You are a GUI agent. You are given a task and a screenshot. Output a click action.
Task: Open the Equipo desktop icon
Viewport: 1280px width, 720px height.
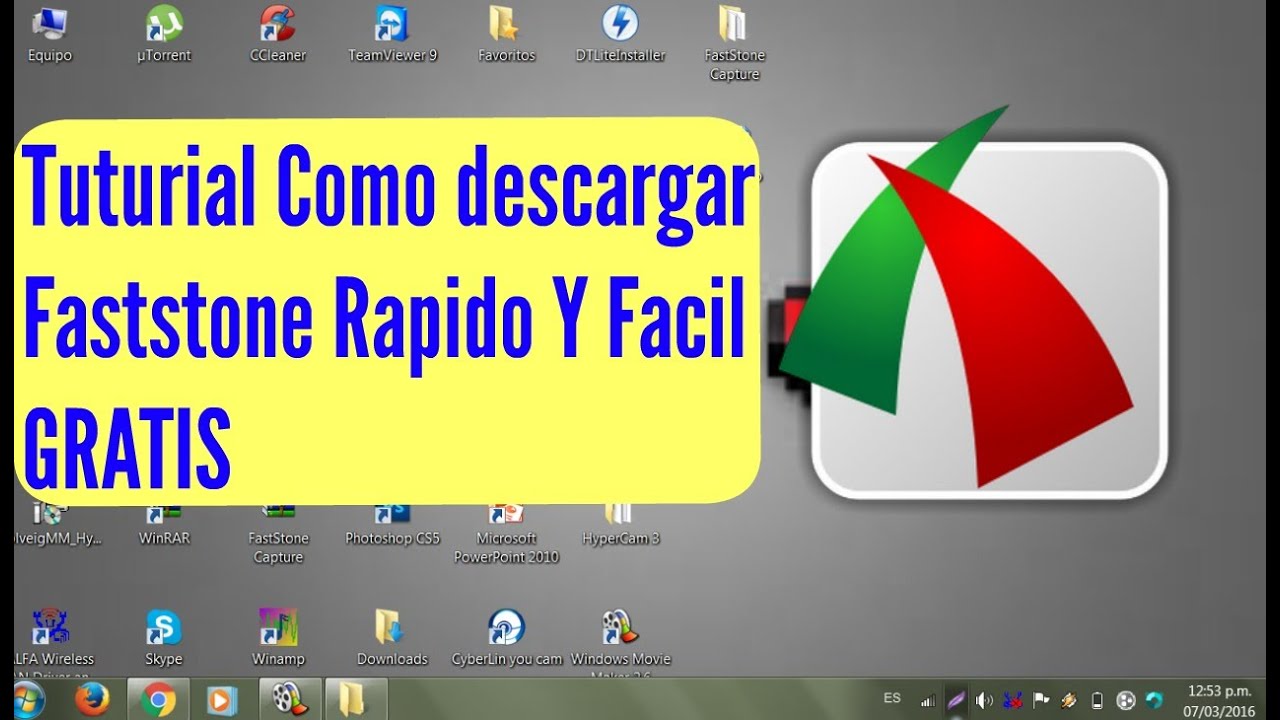coord(49,33)
